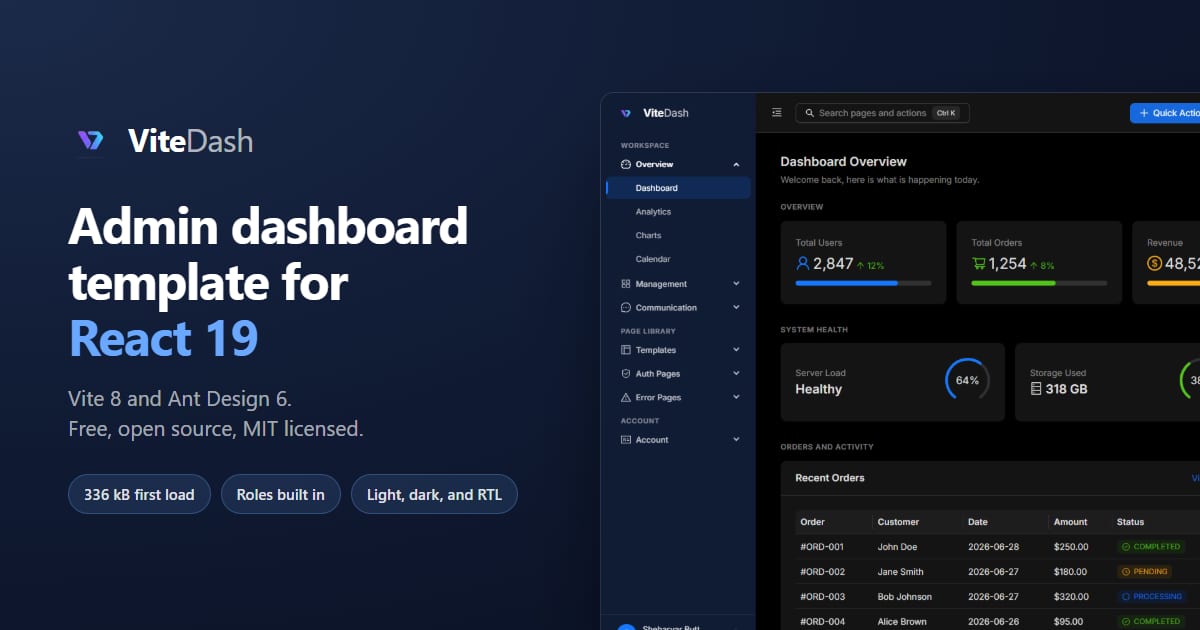Click the date 2026-06-28

pos(992,547)
